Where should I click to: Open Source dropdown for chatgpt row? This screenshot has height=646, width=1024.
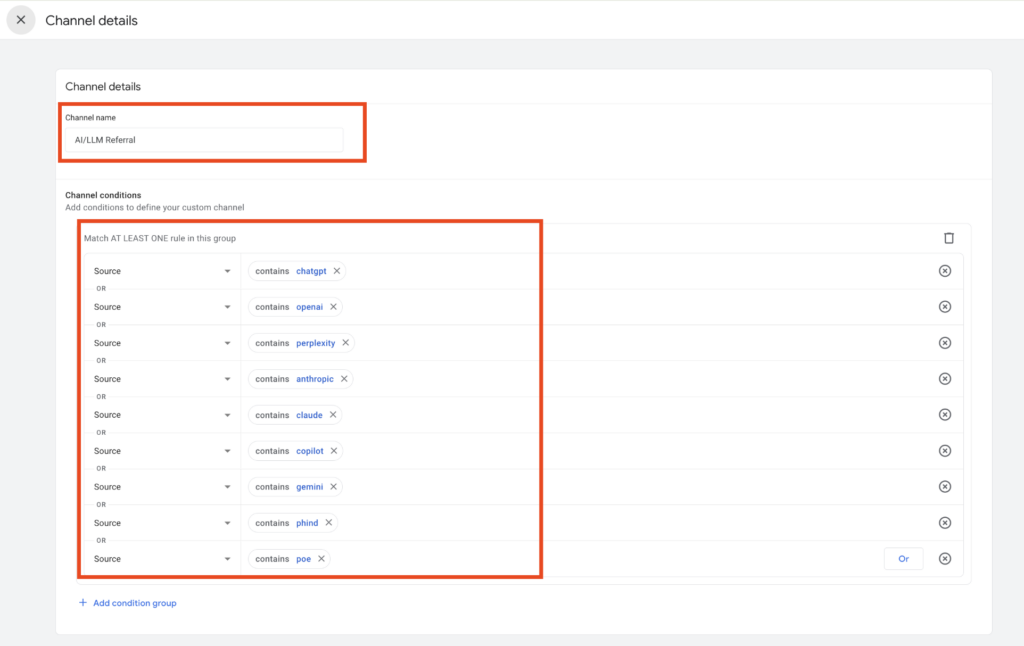(x=162, y=271)
